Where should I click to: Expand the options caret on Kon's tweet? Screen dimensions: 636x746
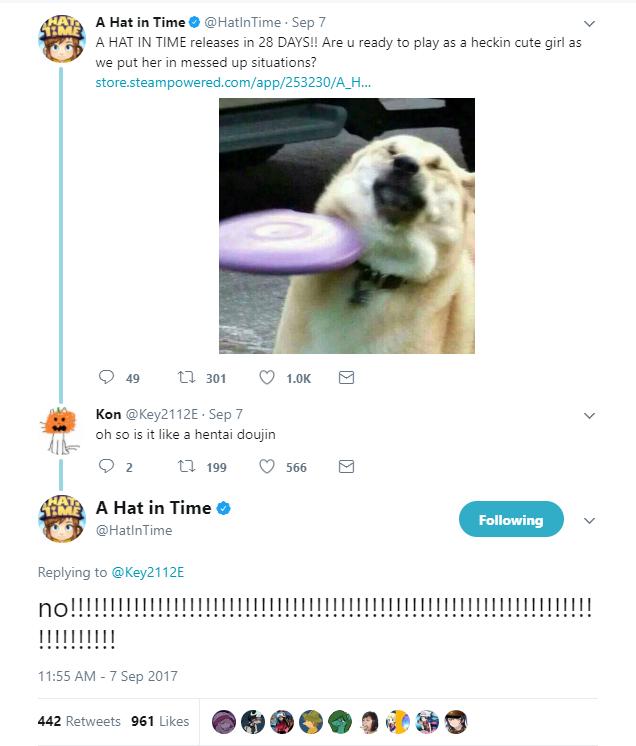(589, 415)
